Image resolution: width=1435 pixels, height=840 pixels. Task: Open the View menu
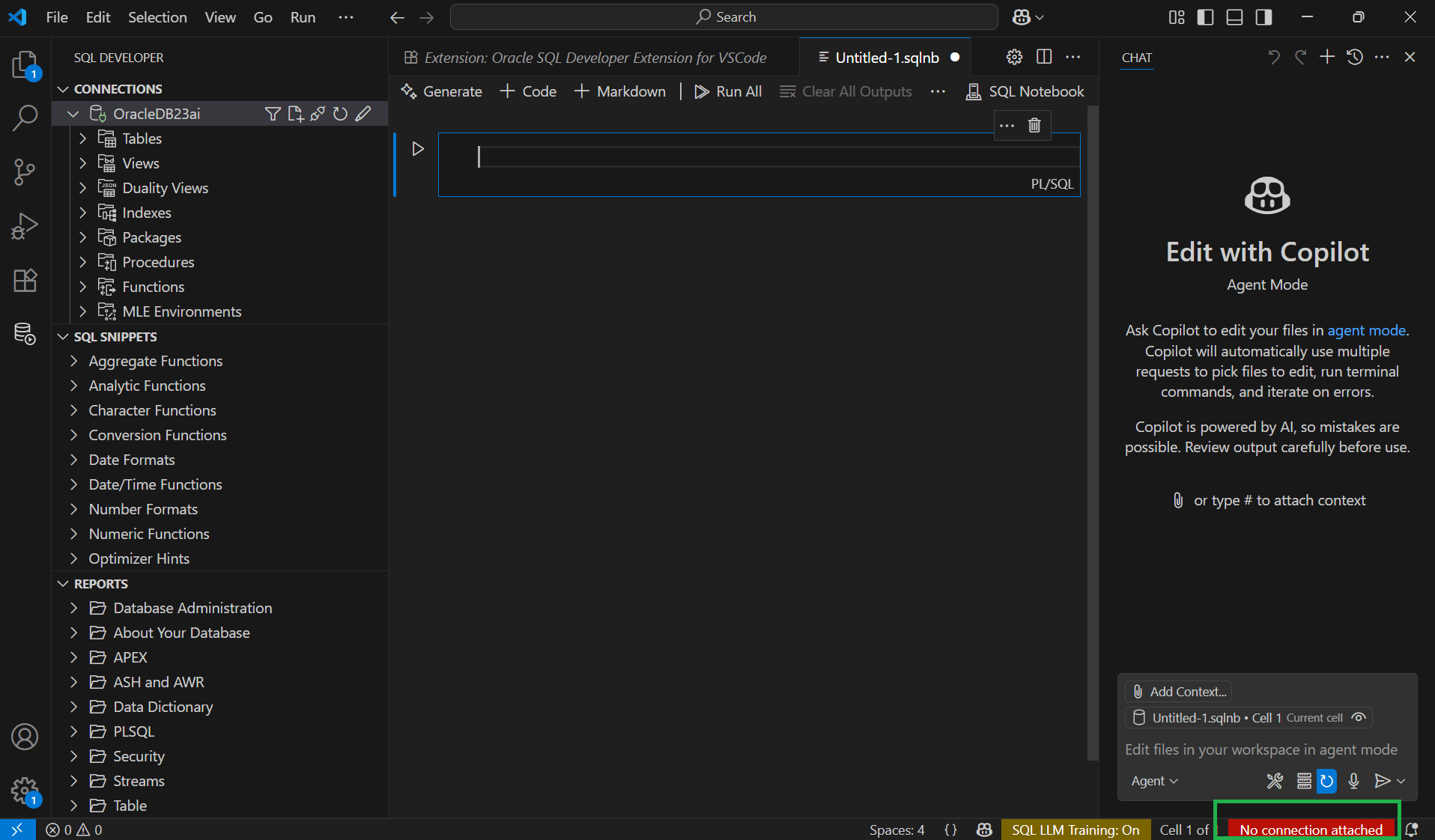(220, 17)
